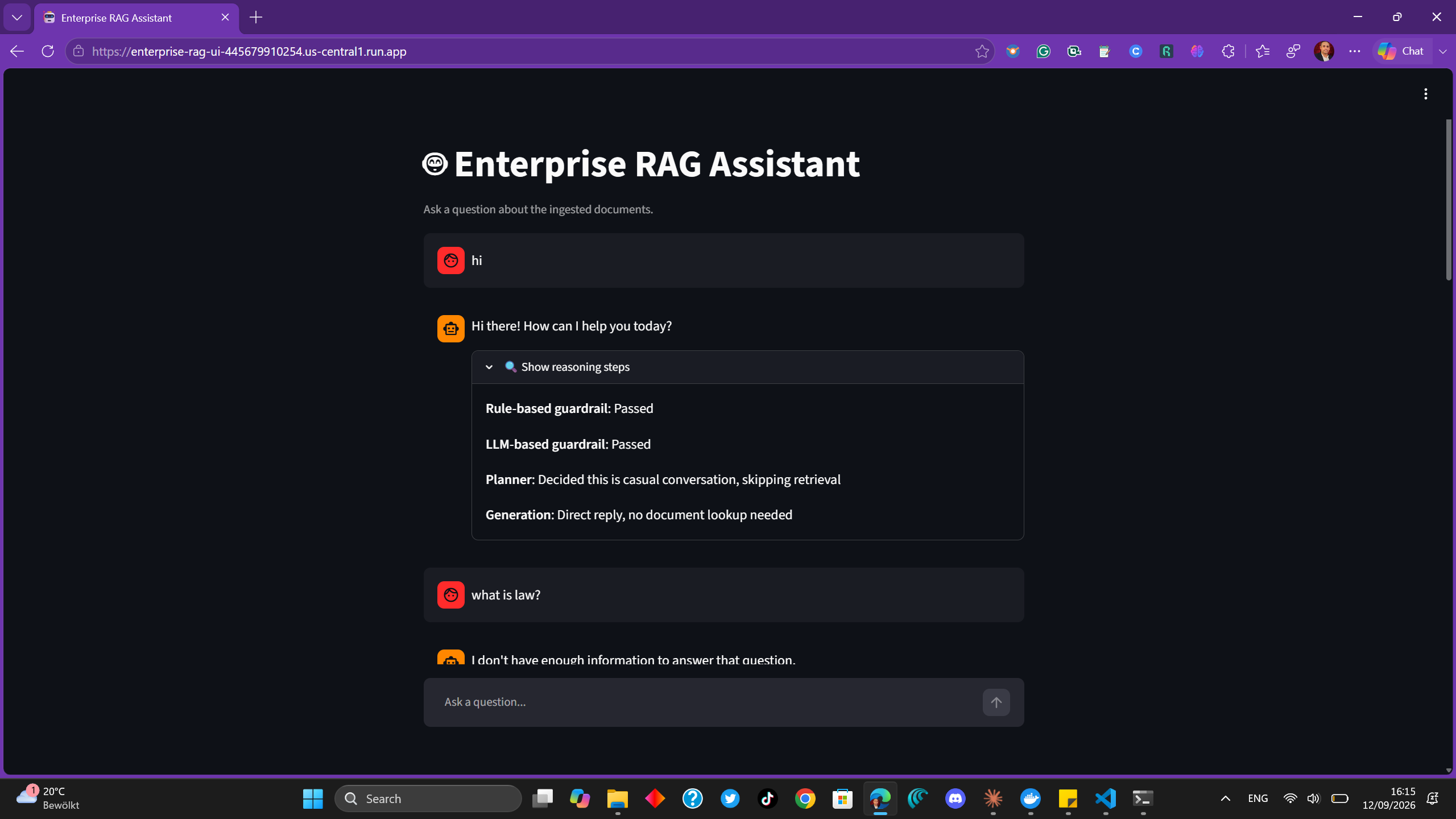This screenshot has width=1456, height=819.
Task: Collapse the Show reasoning steps expander
Action: click(x=747, y=367)
